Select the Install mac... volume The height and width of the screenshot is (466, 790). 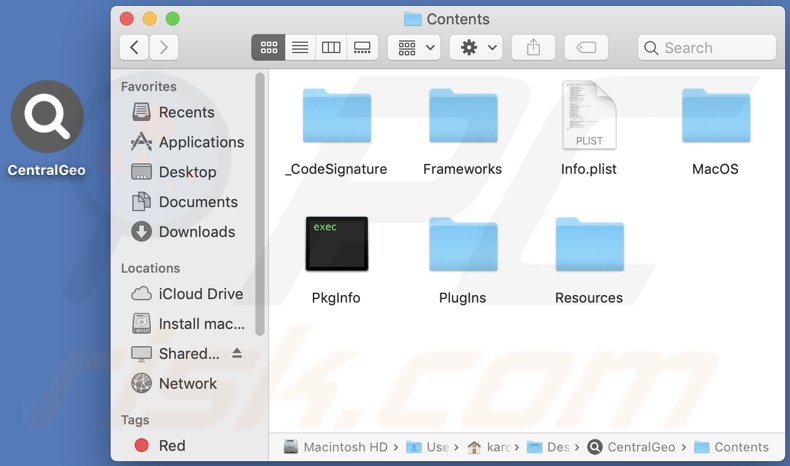(188, 323)
